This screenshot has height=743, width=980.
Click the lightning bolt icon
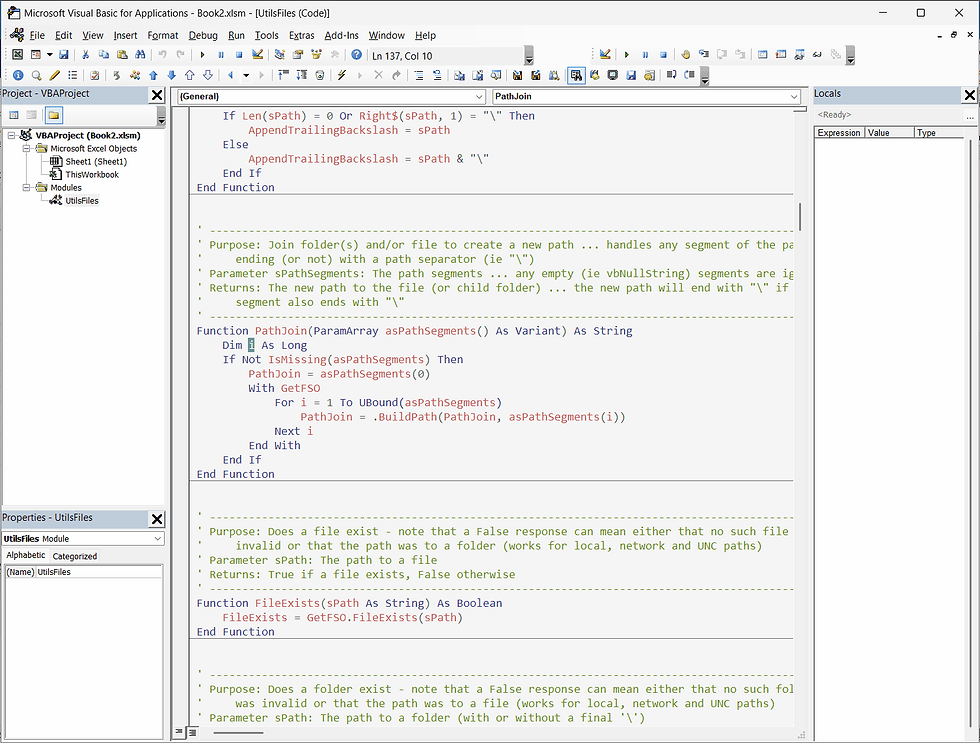tap(341, 75)
